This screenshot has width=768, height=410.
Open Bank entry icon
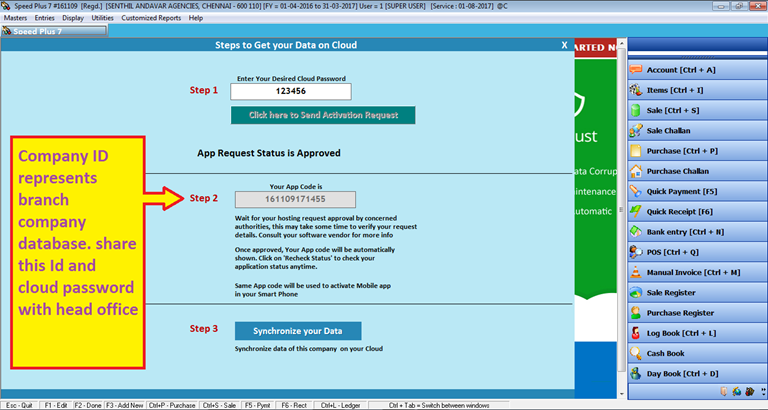pos(636,232)
